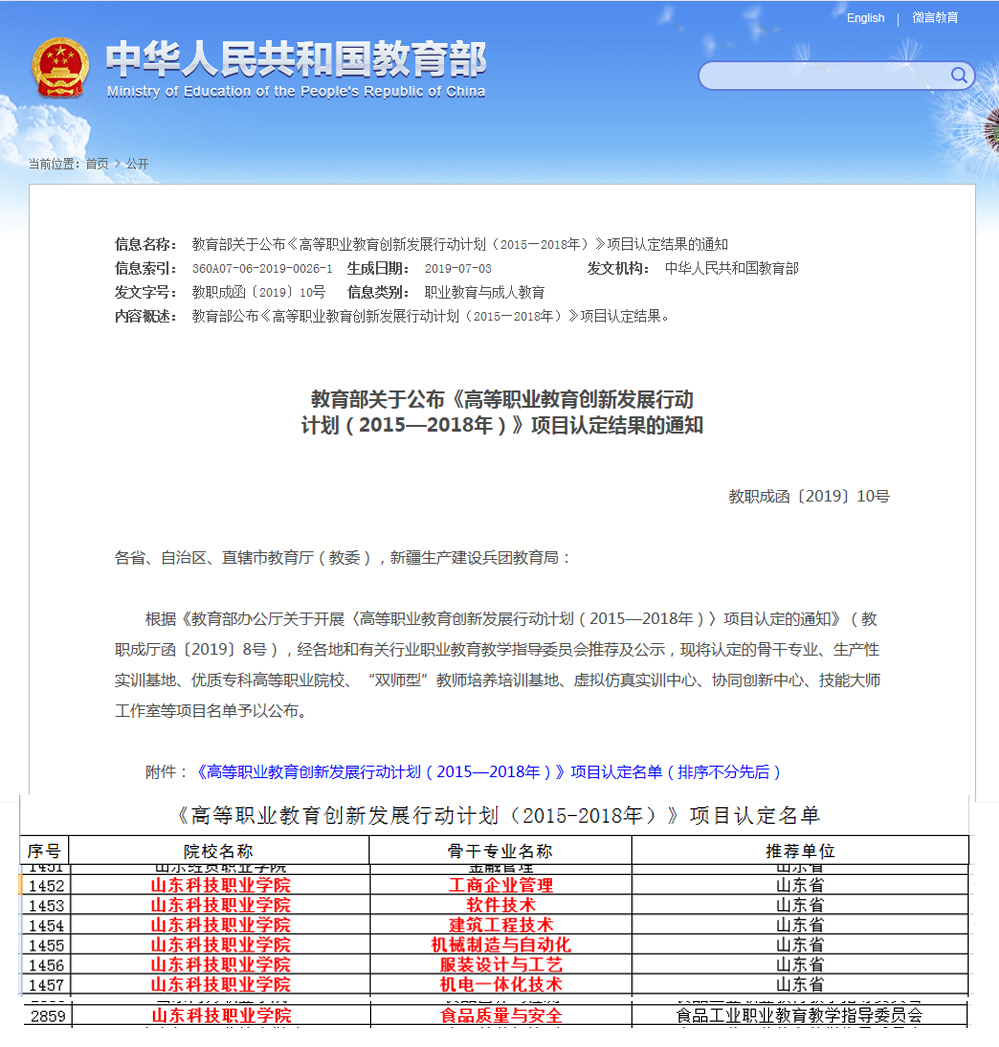
Task: Click the 生成日期 label
Action: click(377, 268)
